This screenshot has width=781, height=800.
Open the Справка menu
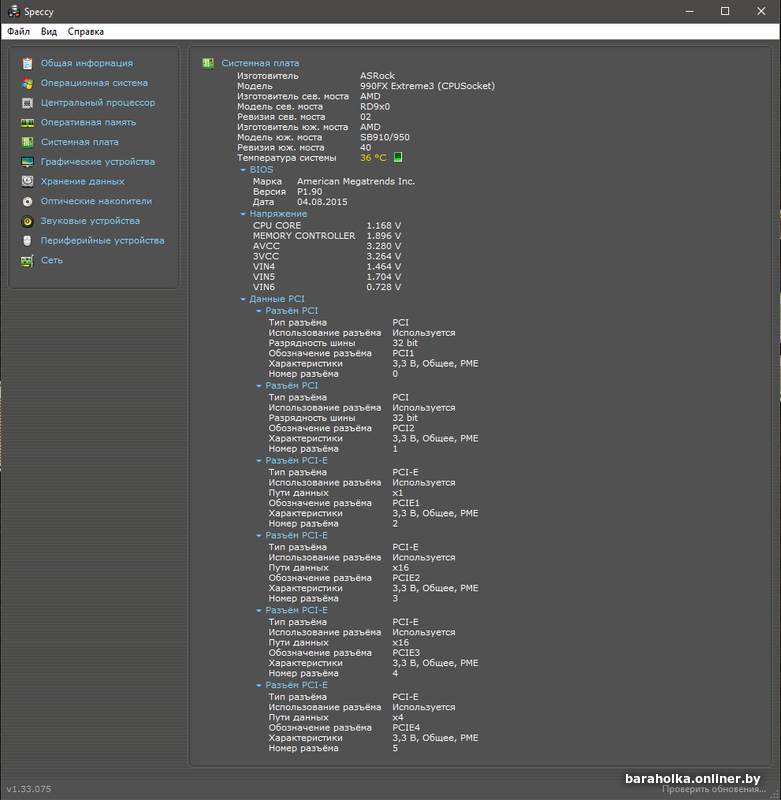(x=86, y=32)
